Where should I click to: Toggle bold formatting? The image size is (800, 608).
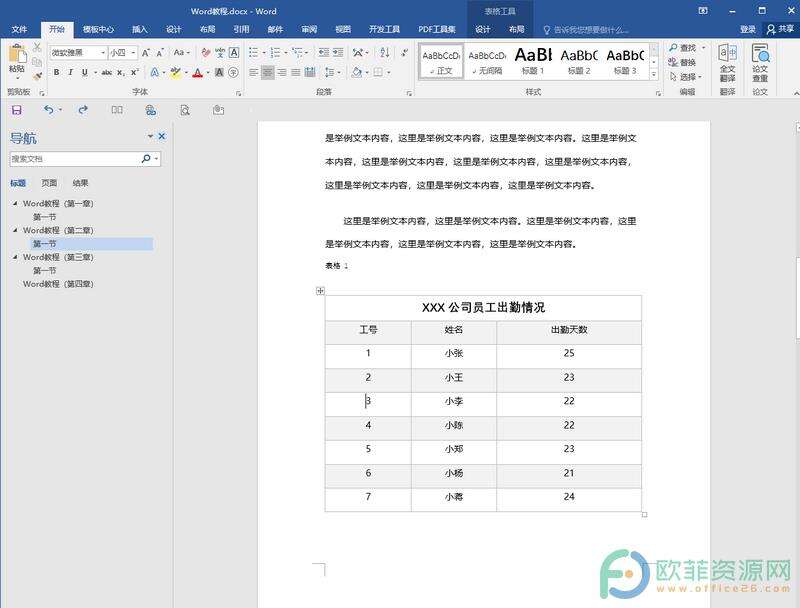click(x=56, y=72)
